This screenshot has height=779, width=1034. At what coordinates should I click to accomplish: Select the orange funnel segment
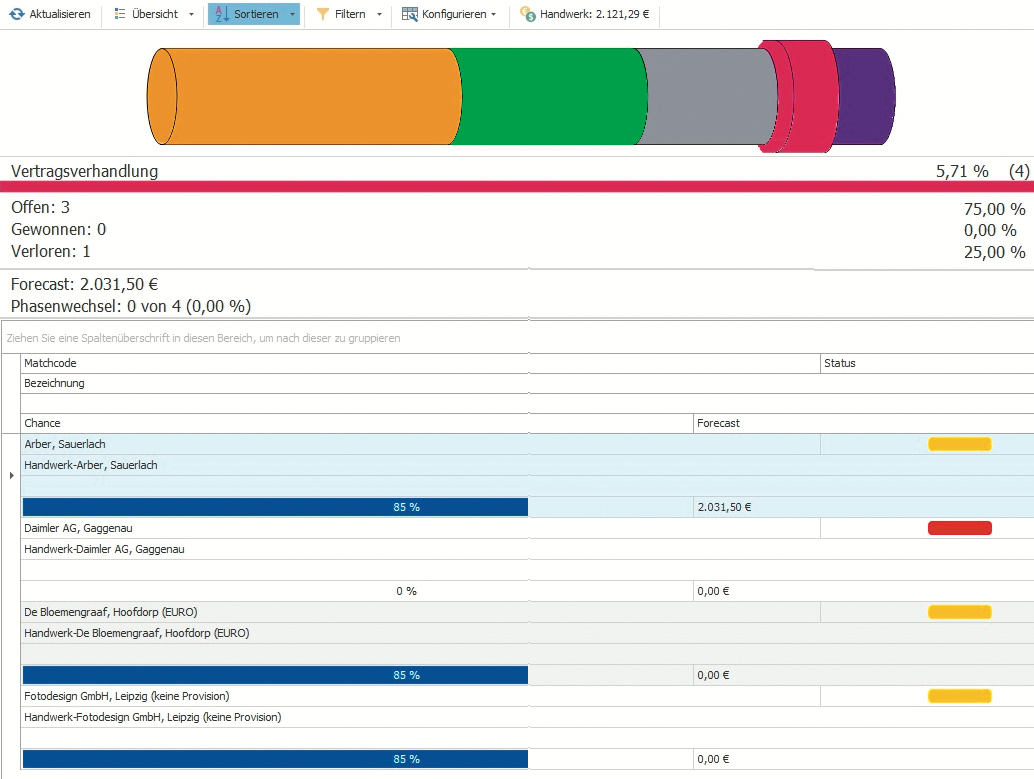point(300,96)
